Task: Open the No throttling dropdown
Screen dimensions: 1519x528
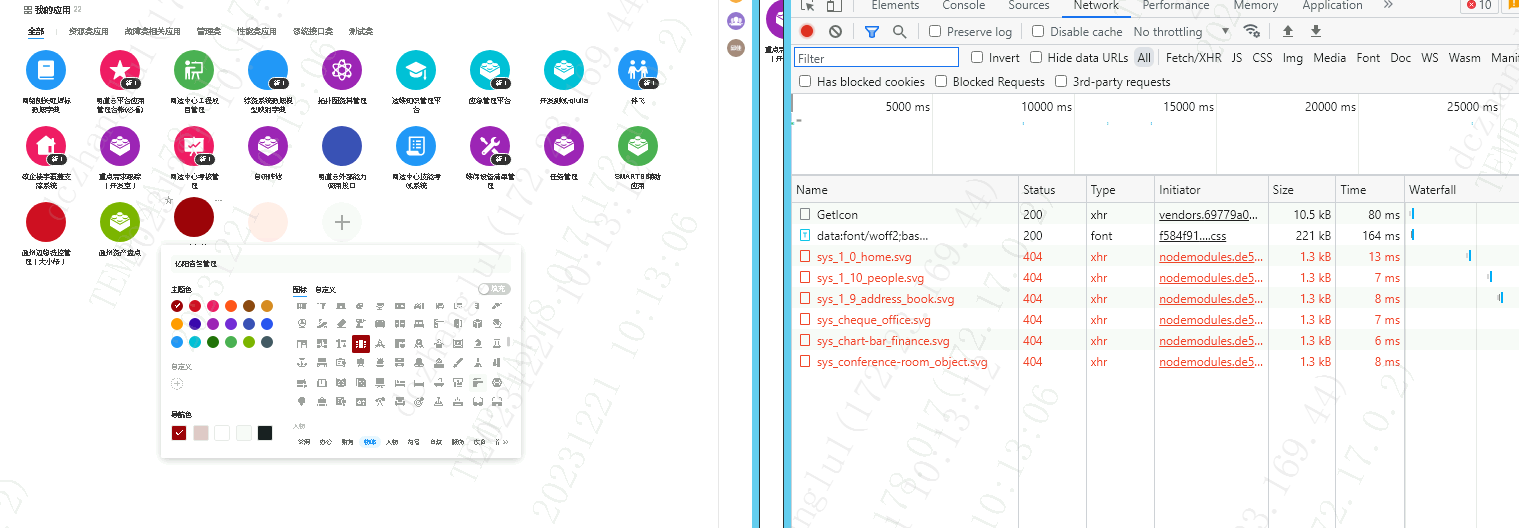Action: [x=1182, y=31]
